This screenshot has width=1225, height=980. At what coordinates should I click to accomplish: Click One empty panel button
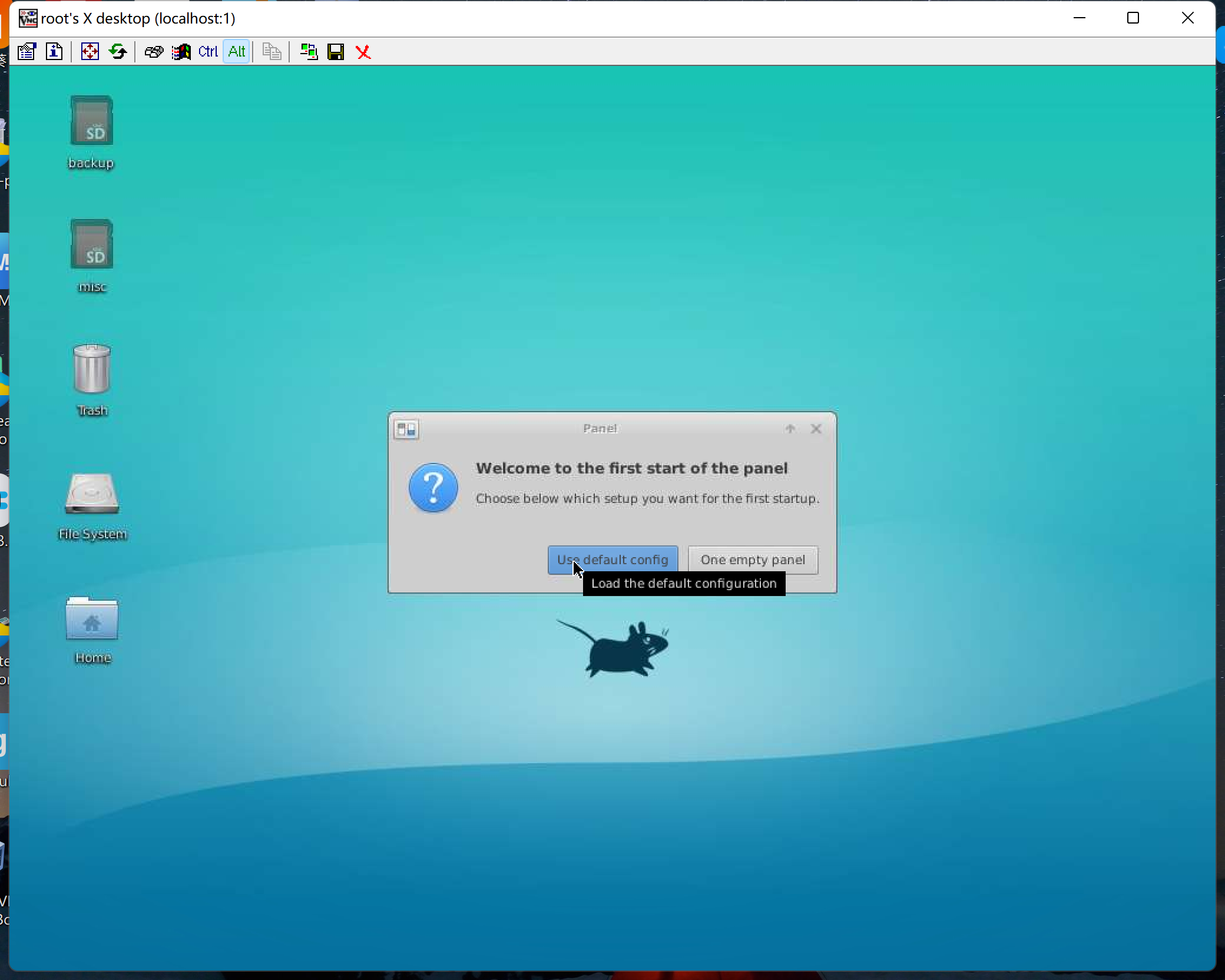tap(753, 559)
